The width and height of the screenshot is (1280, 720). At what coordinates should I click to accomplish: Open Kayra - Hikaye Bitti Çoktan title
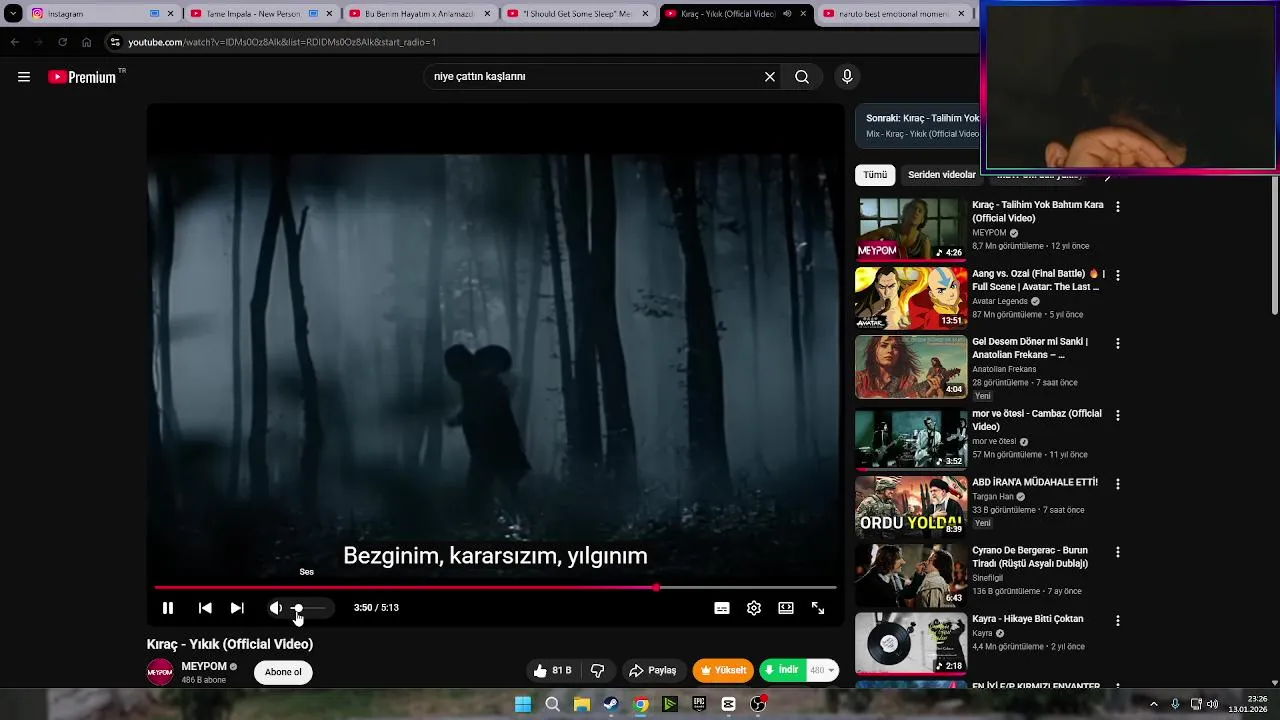coord(1028,619)
